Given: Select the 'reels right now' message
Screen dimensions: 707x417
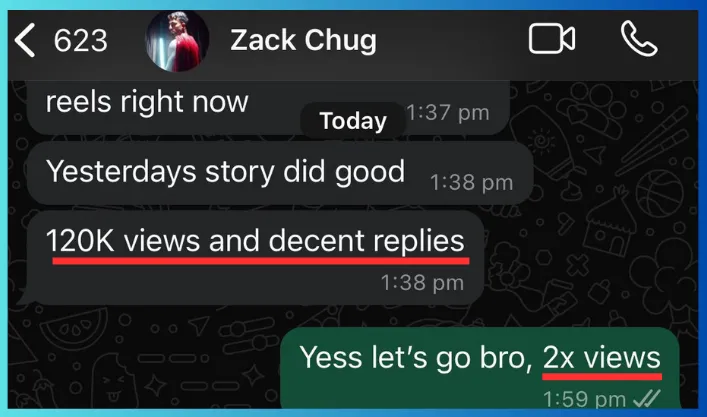Looking at the screenshot, I should click(268, 107).
